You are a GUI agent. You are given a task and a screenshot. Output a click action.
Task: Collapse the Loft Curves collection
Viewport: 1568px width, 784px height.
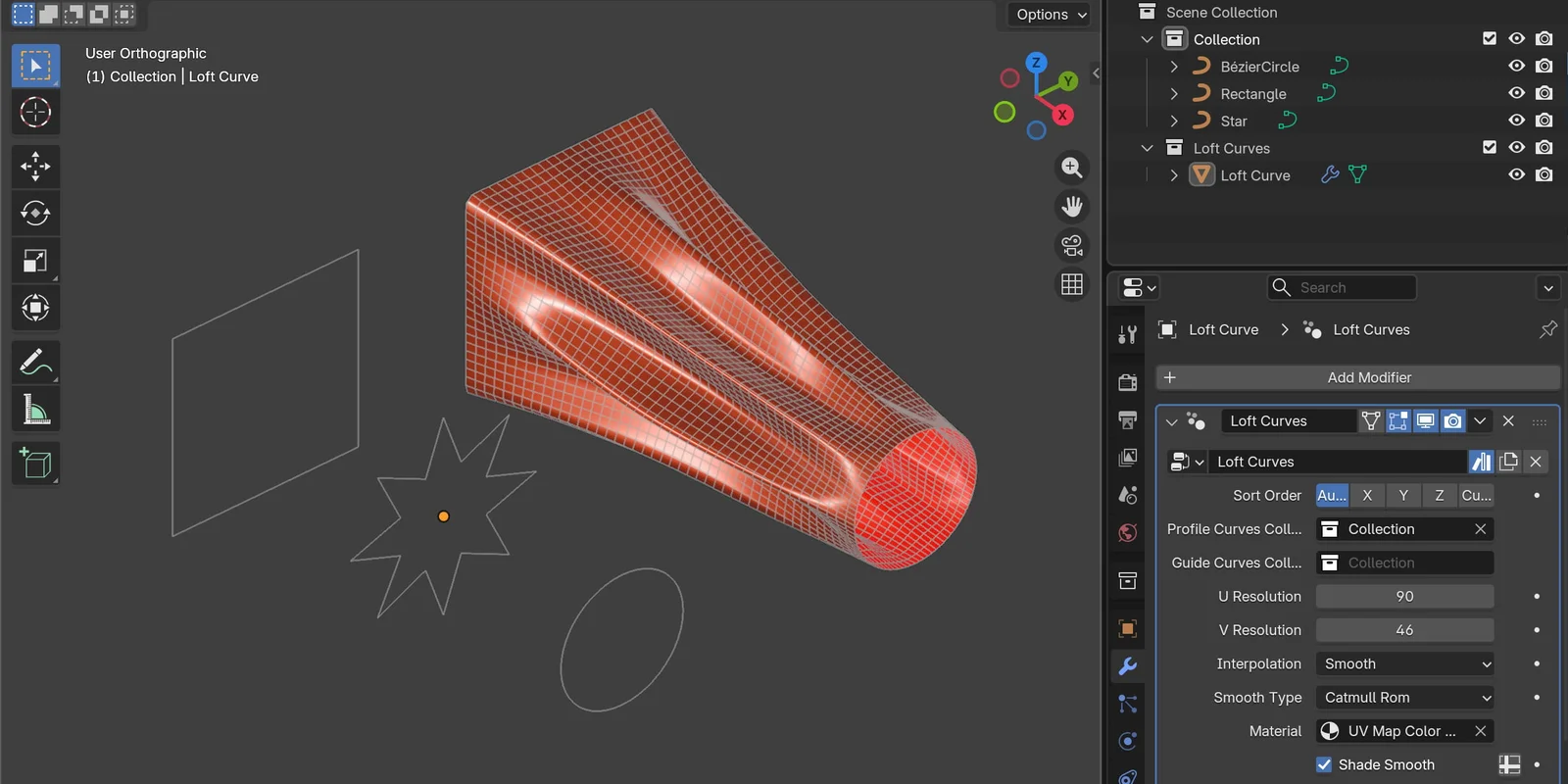coord(1147,148)
